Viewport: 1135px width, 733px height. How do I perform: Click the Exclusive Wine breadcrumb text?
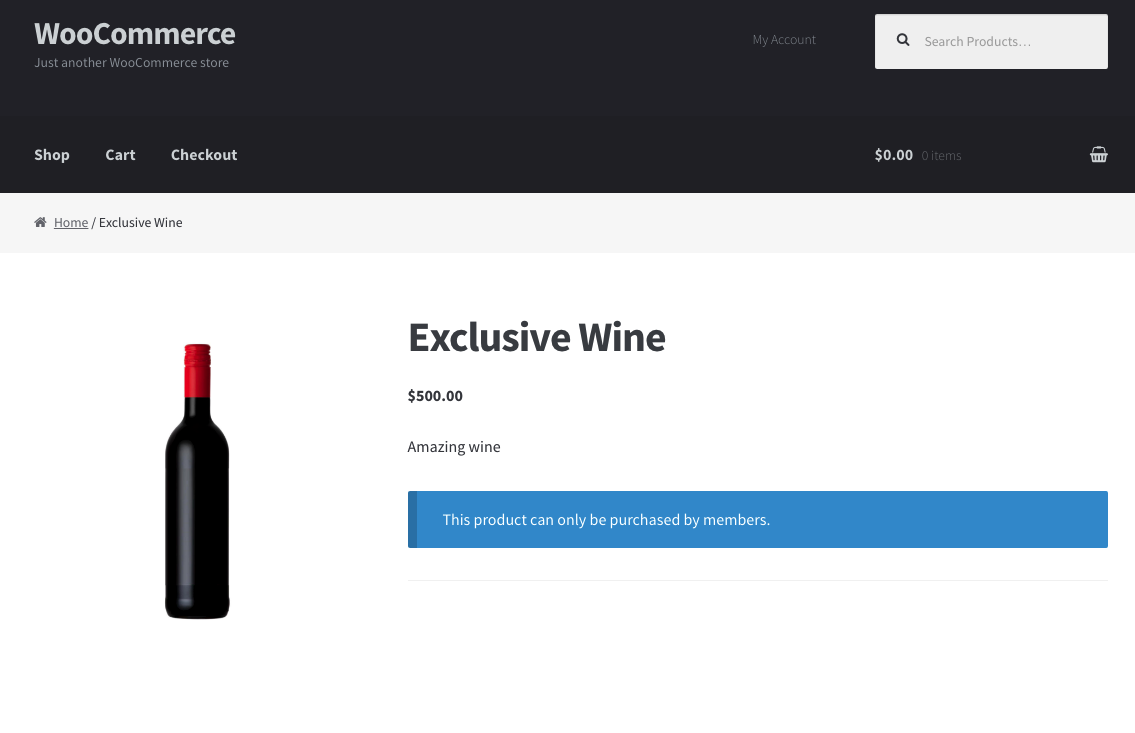point(140,222)
